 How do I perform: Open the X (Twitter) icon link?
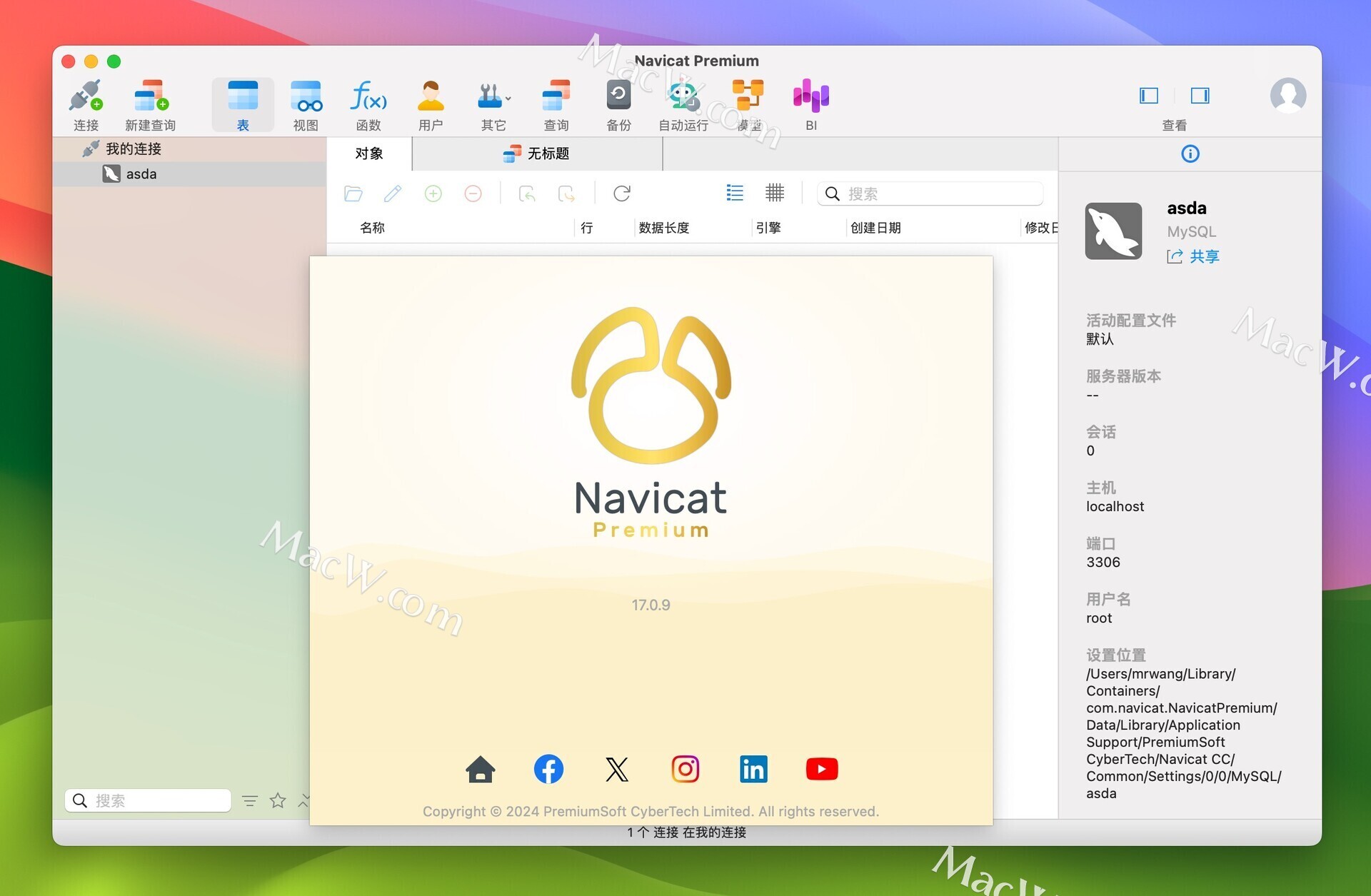(x=617, y=769)
